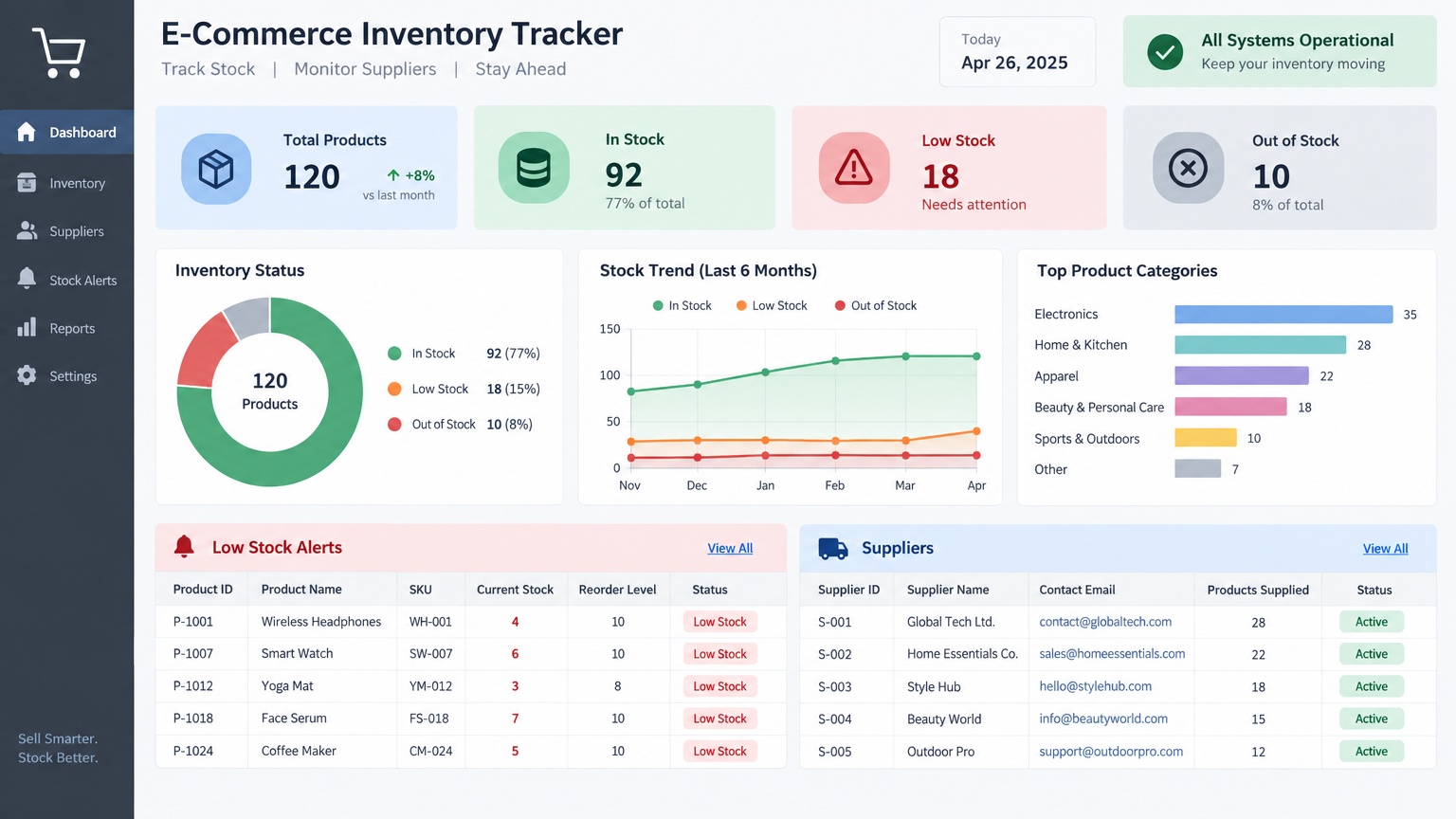Click the Low Stock badge for Wireless Headphones
The image size is (1456, 819).
click(719, 622)
